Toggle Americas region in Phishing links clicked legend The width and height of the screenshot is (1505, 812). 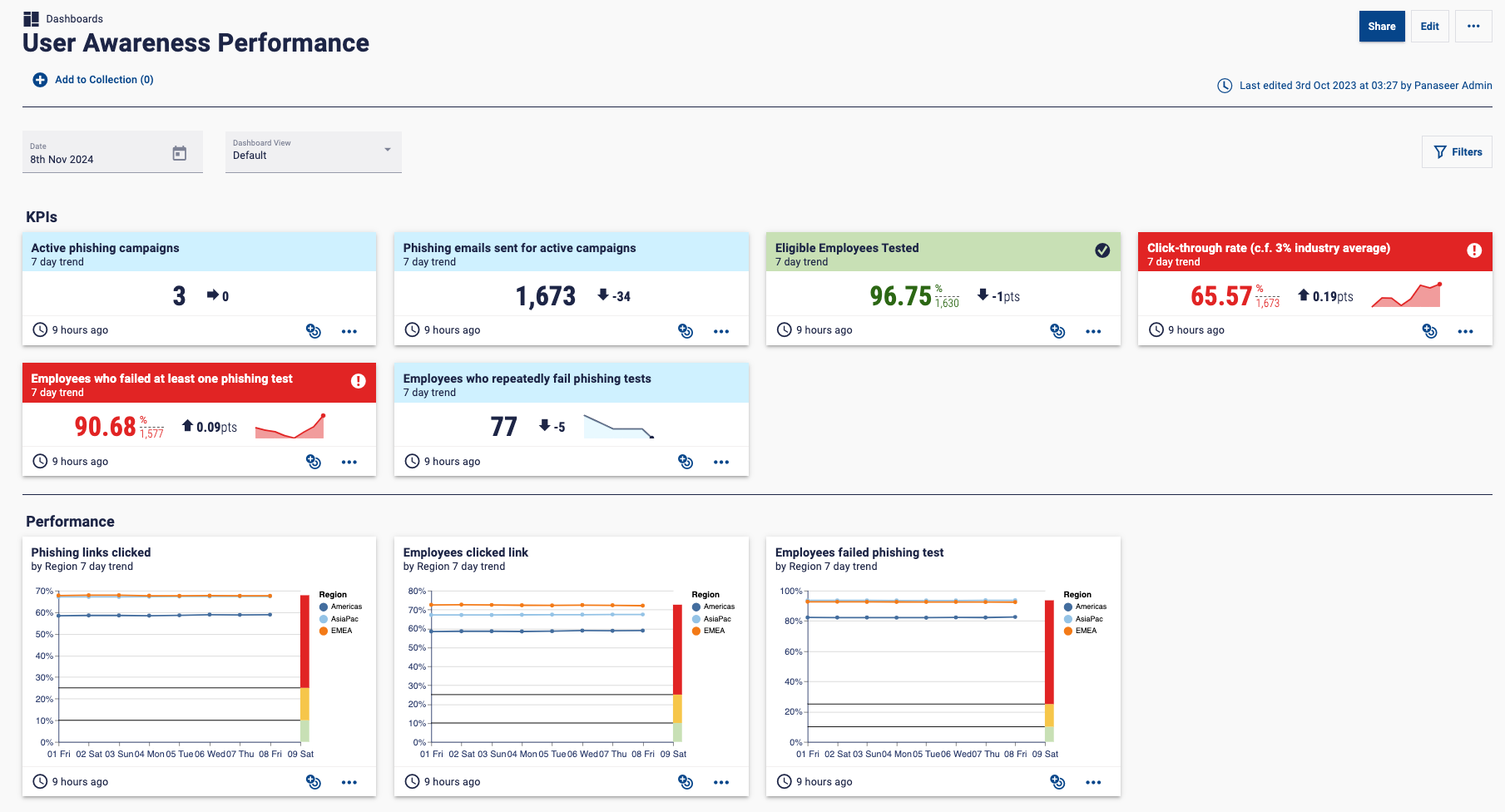tap(340, 607)
